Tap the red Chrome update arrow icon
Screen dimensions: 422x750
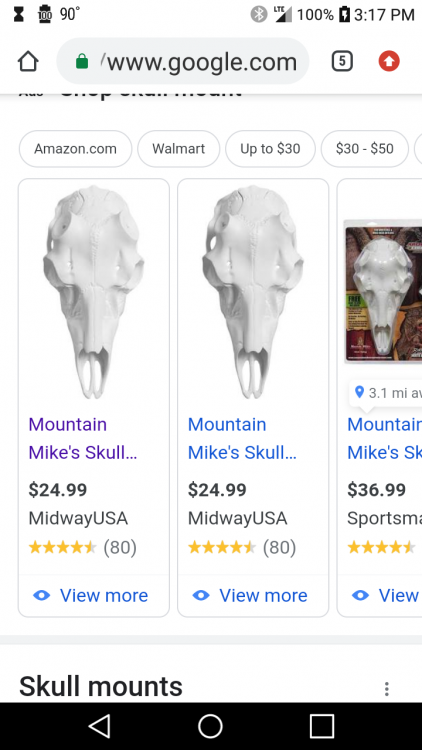pyautogui.click(x=389, y=62)
